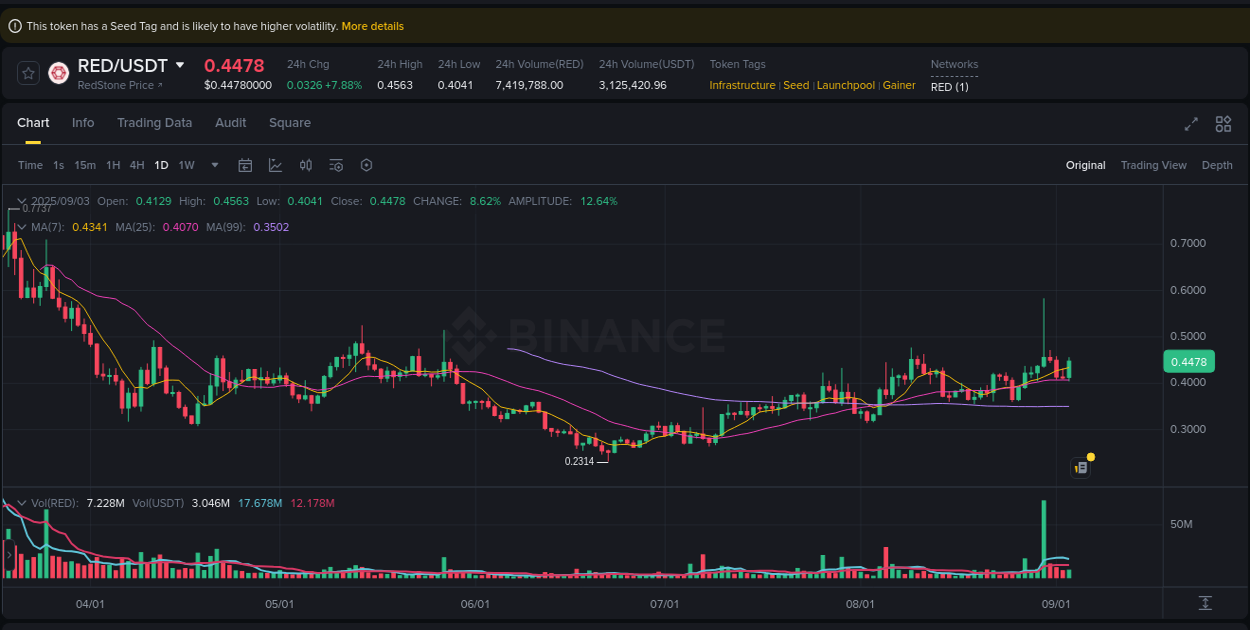Toggle the favorite star for RED/USDT
Image resolution: width=1250 pixels, height=630 pixels.
[27, 72]
